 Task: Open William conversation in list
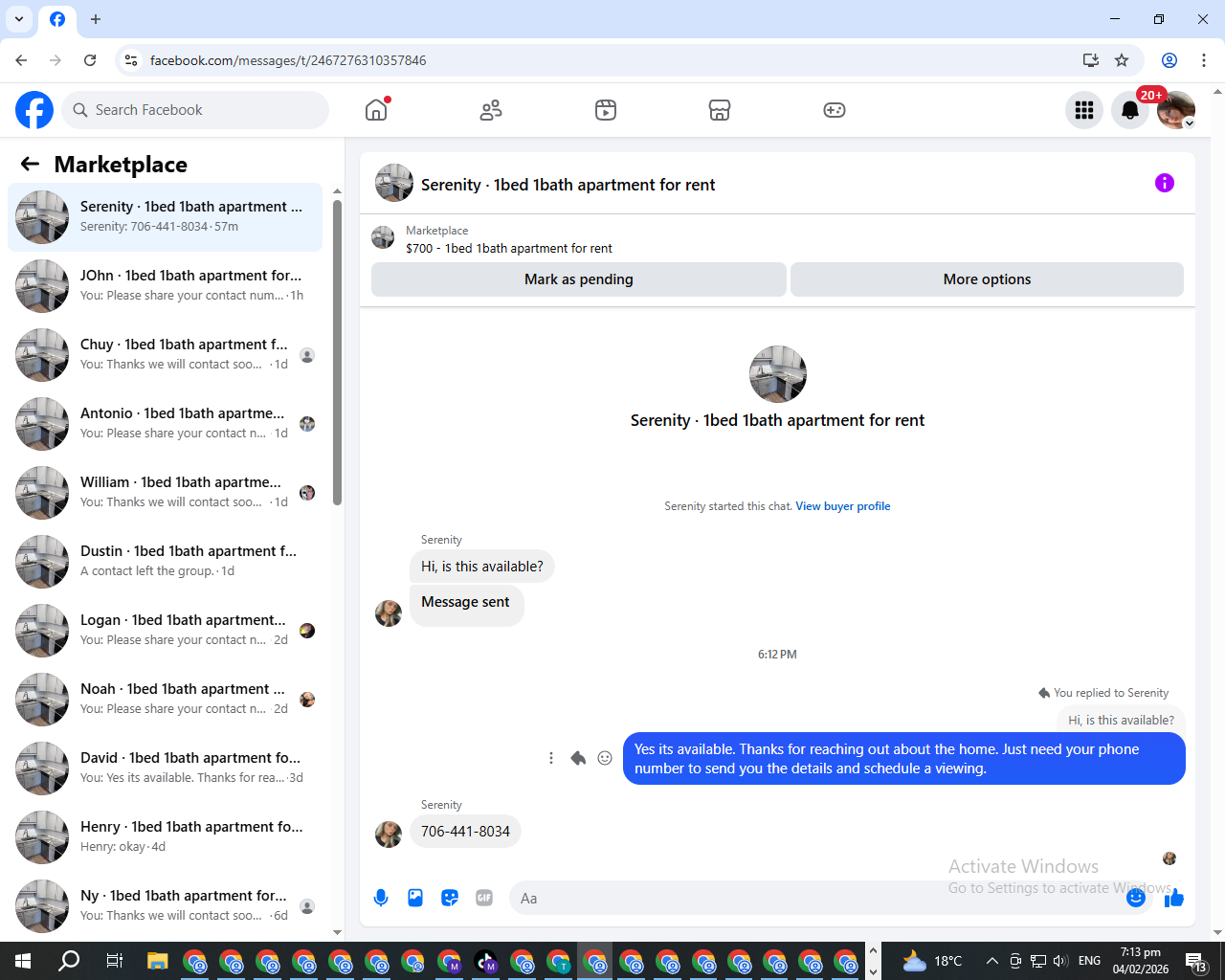point(165,493)
